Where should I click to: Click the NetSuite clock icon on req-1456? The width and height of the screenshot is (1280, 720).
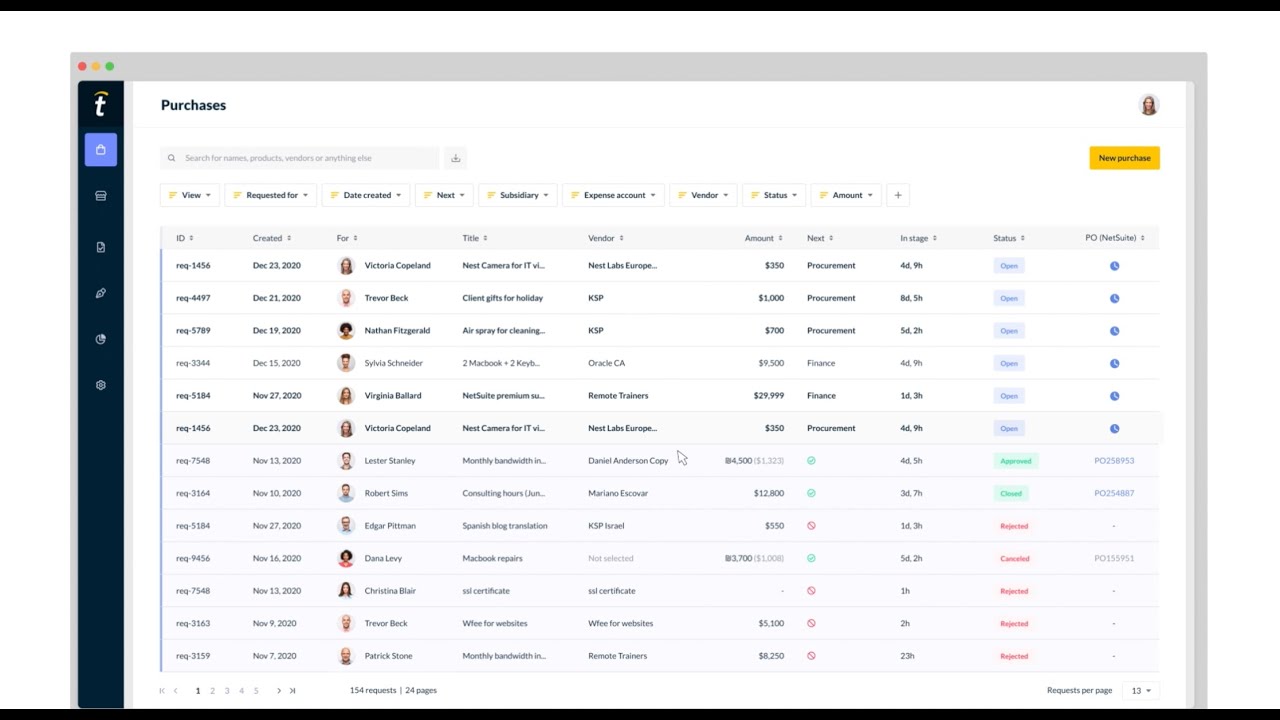1114,265
